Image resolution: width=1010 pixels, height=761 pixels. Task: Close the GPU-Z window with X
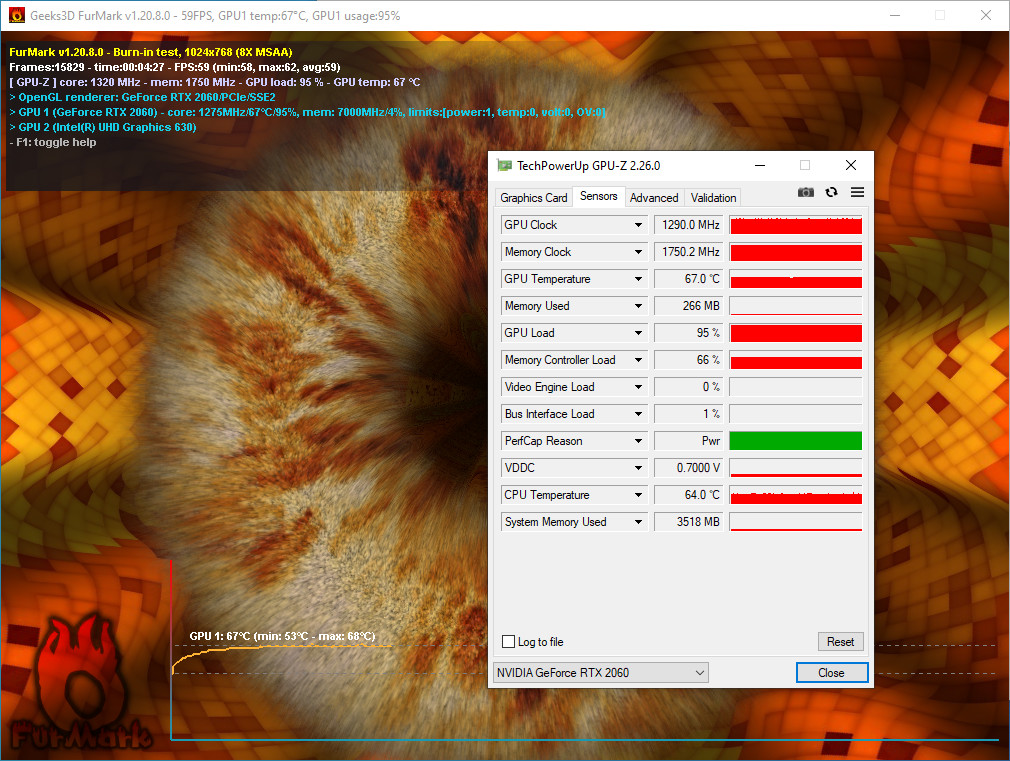pyautogui.click(x=851, y=166)
